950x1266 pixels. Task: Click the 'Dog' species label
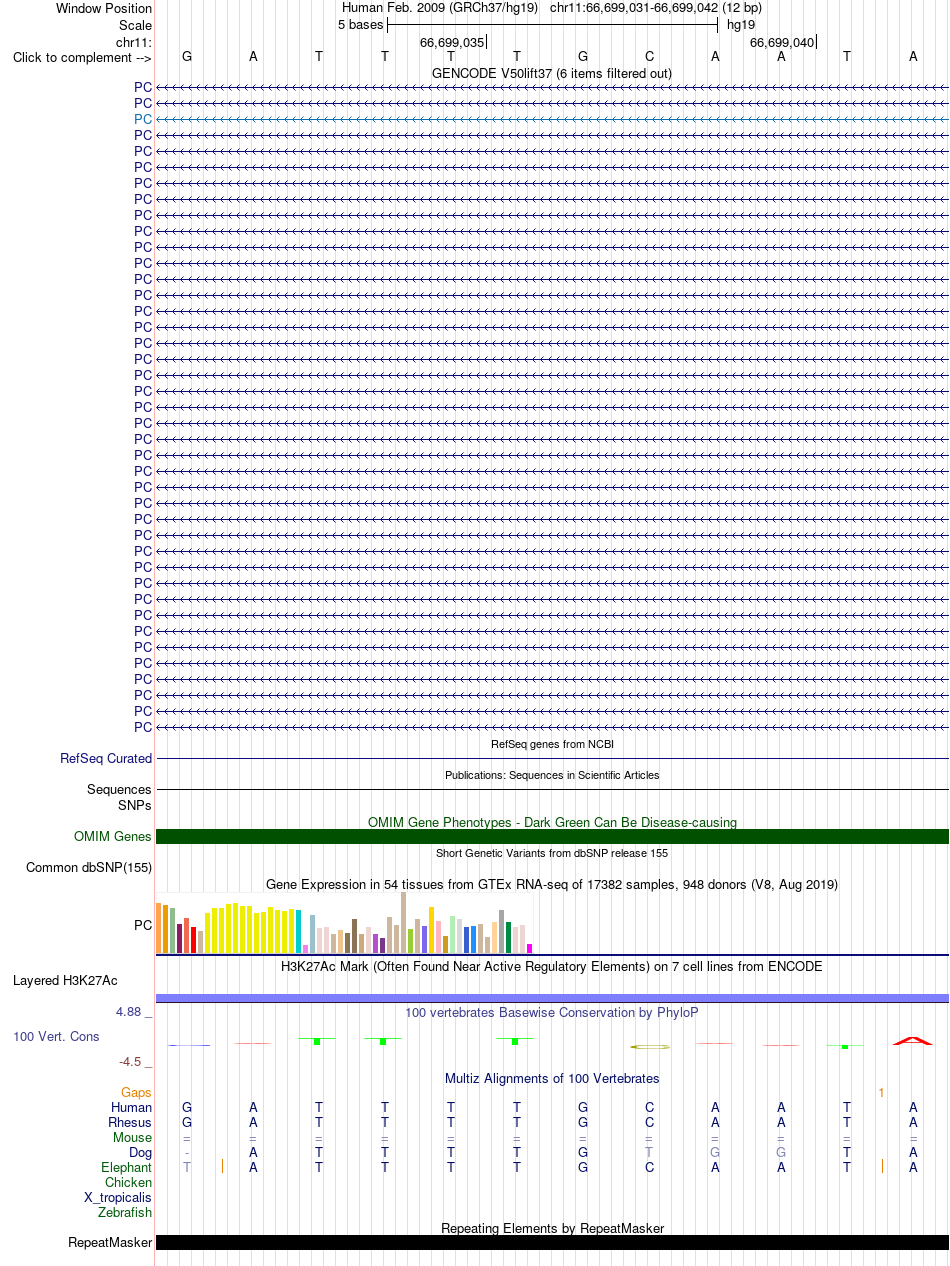point(140,1153)
